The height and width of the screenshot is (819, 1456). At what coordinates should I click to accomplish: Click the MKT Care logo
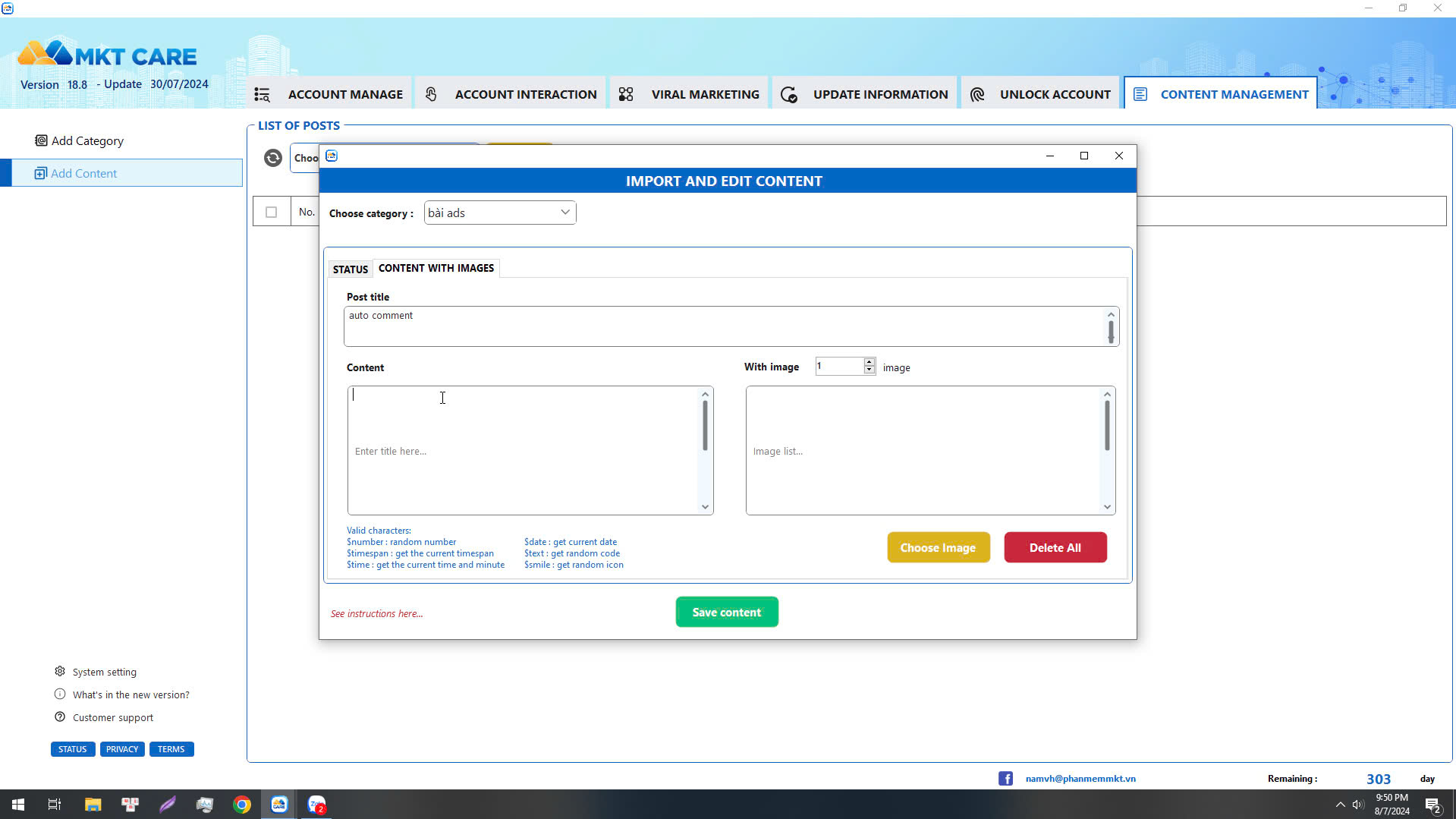point(107,54)
